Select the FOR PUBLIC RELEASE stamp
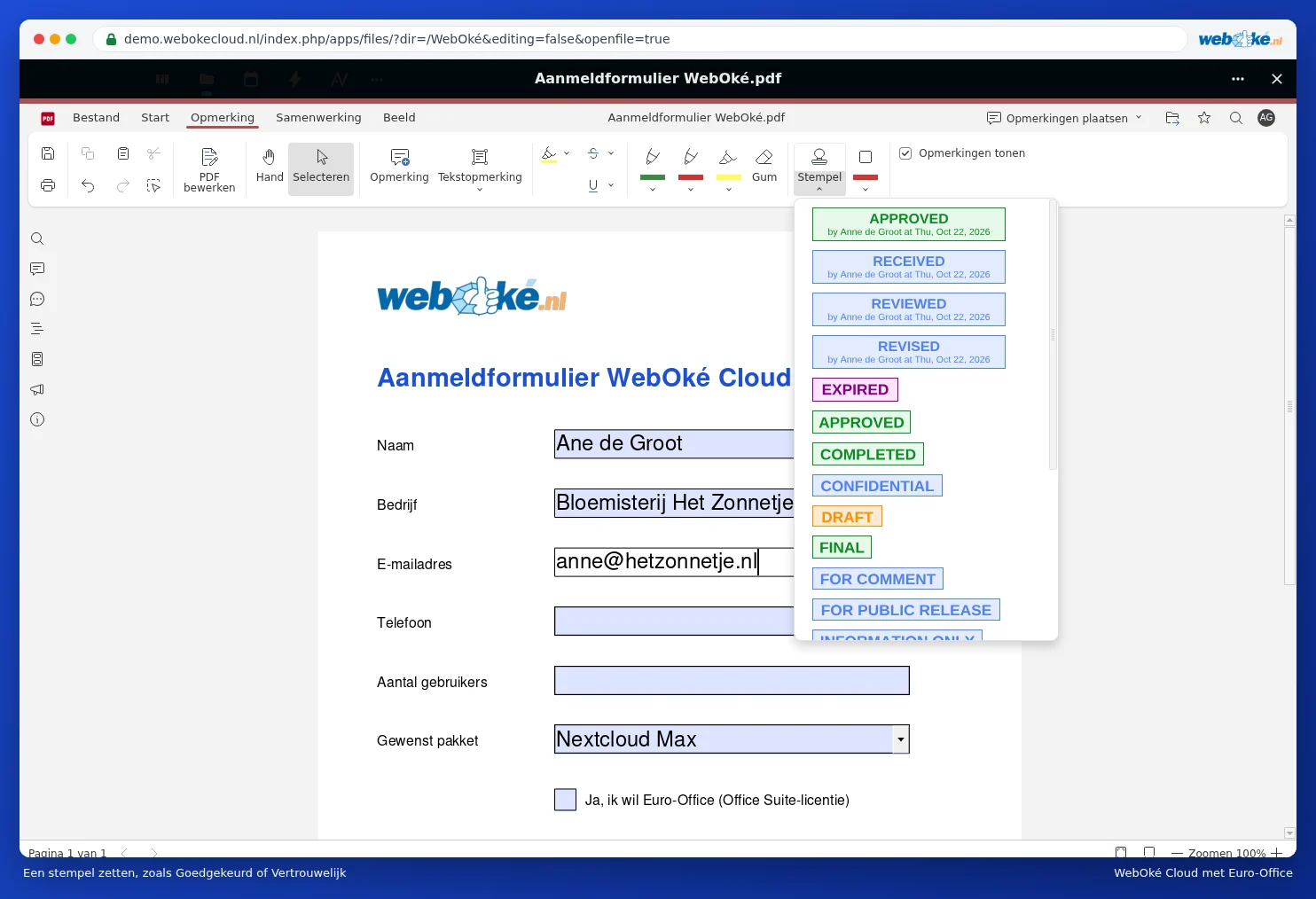The width and height of the screenshot is (1316, 899). pyautogui.click(x=906, y=610)
